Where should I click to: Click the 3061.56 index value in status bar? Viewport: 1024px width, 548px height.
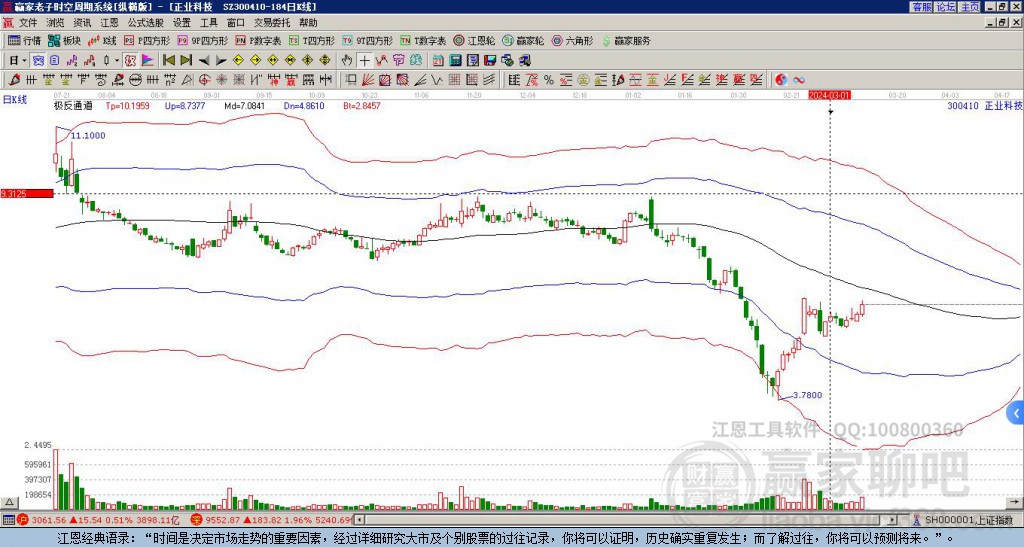(x=49, y=520)
